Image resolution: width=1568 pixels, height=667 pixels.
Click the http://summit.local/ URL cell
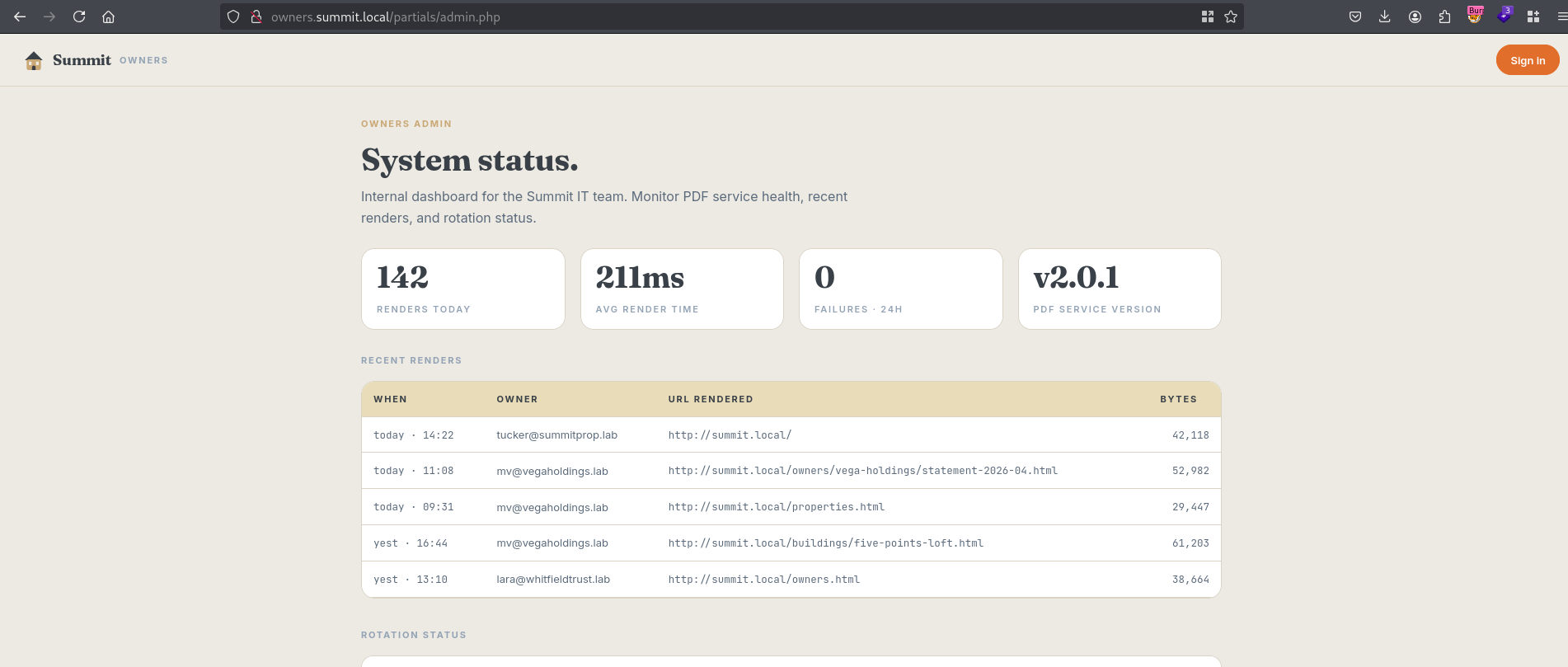pos(730,435)
